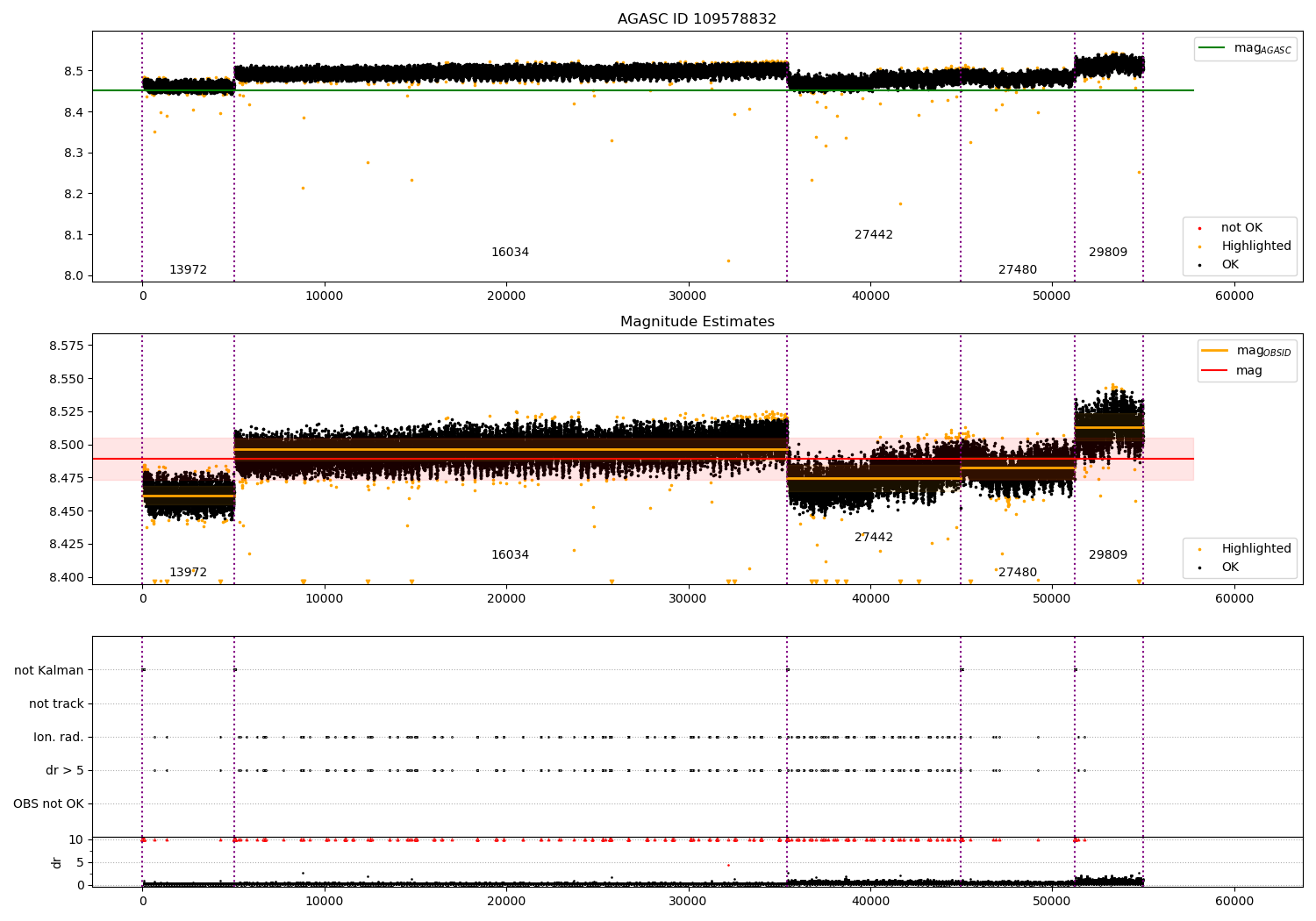Screen dimensions: 1316x921
Task: Click the 8.550 y-axis tick label
Action: pos(67,380)
